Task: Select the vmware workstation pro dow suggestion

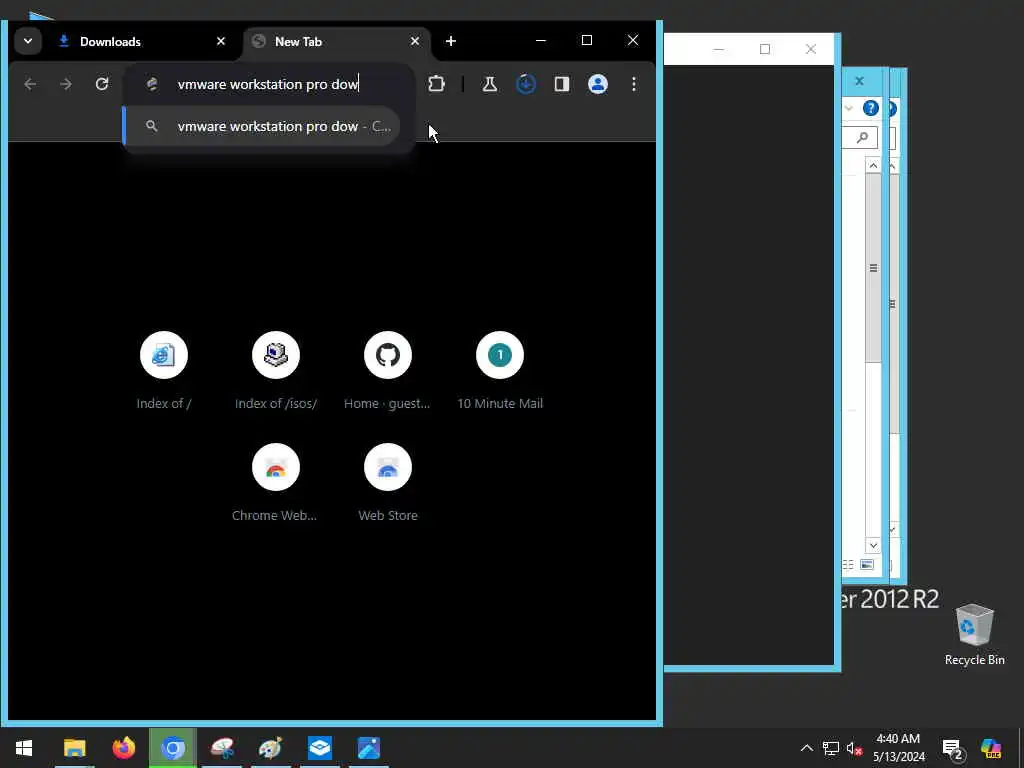Action: pos(261,126)
